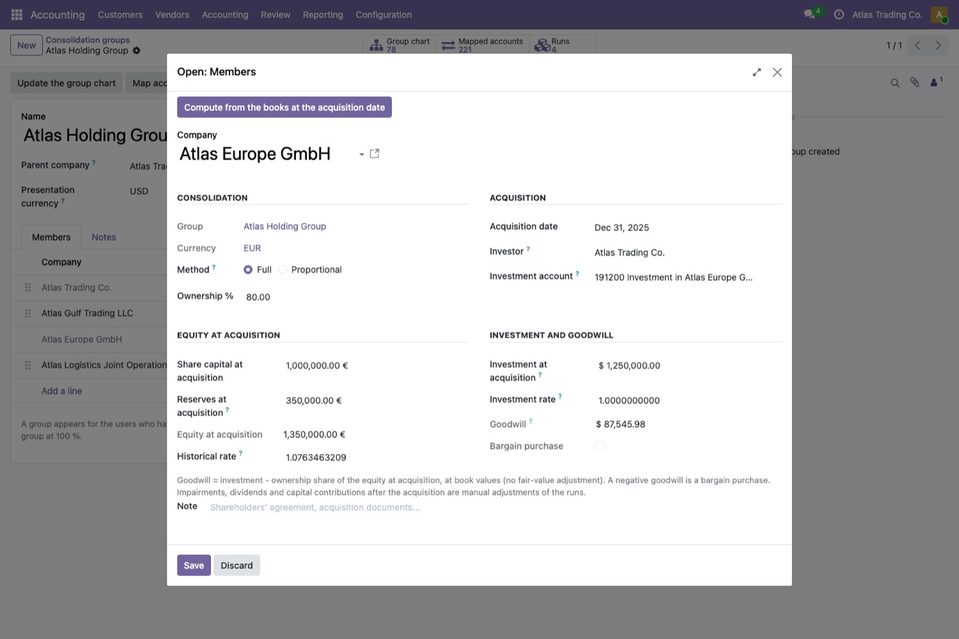
Task: Open the Atlas Trading Co. company switcher
Action: point(887,15)
